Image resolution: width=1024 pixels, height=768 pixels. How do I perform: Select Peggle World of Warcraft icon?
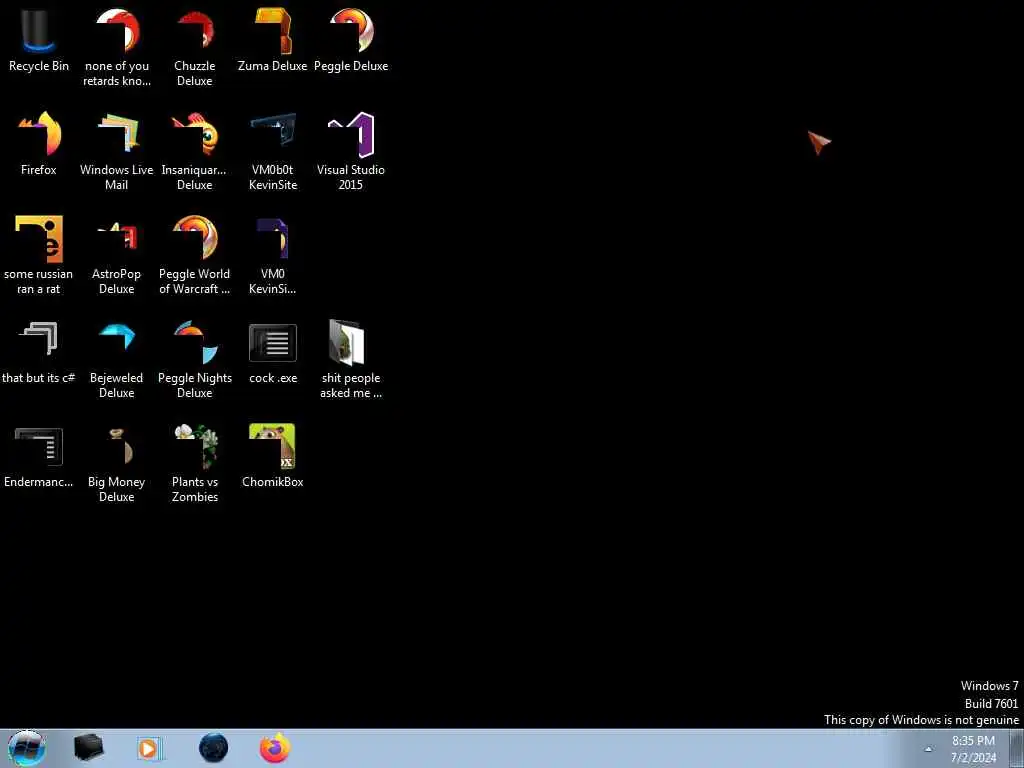[195, 255]
